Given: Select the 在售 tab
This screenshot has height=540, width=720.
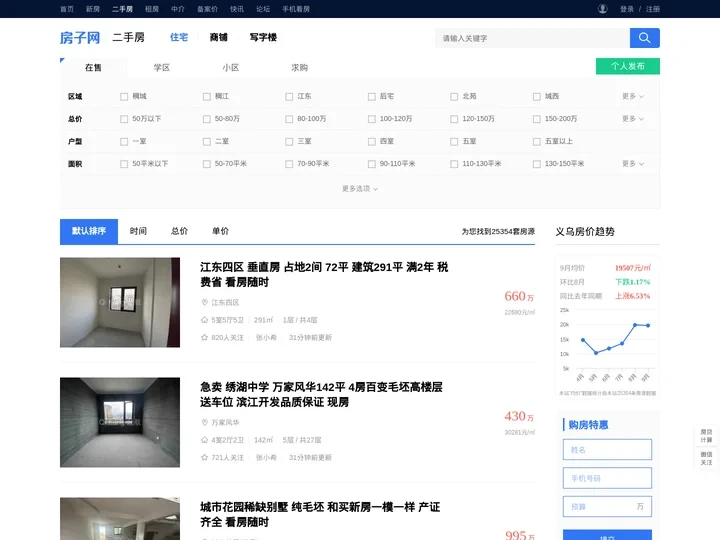Looking at the screenshot, I should 93,68.
